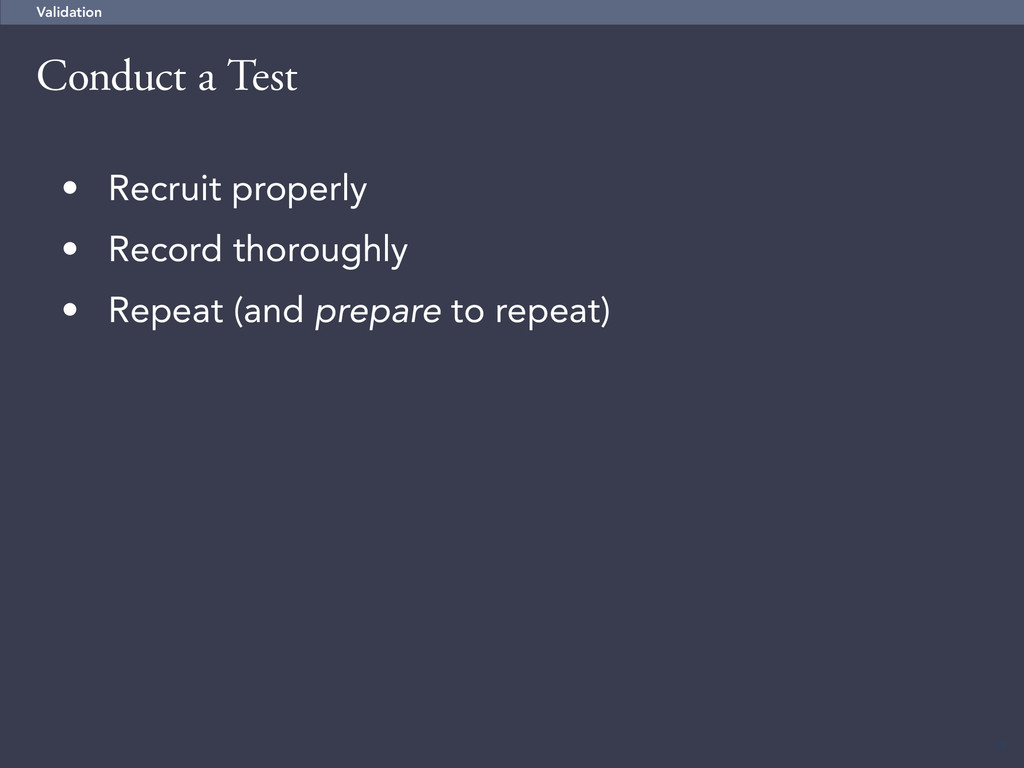Click bullet dot before Repeat line

tap(70, 310)
